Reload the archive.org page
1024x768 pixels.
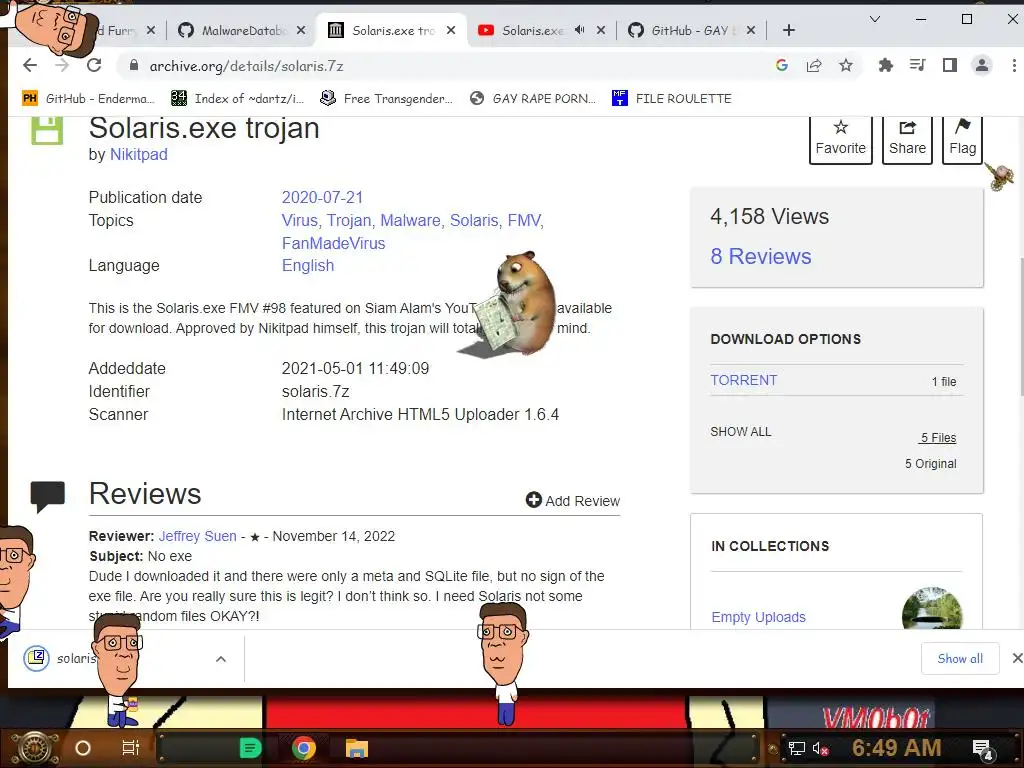[x=94, y=65]
